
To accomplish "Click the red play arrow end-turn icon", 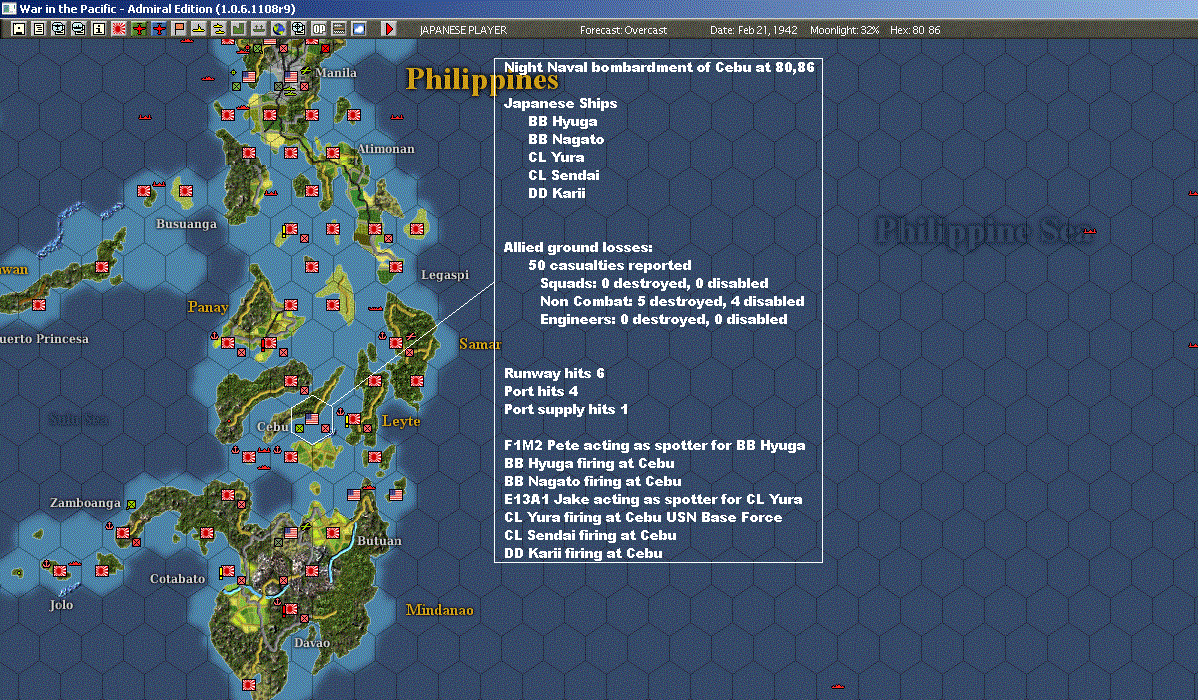I will pyautogui.click(x=388, y=29).
